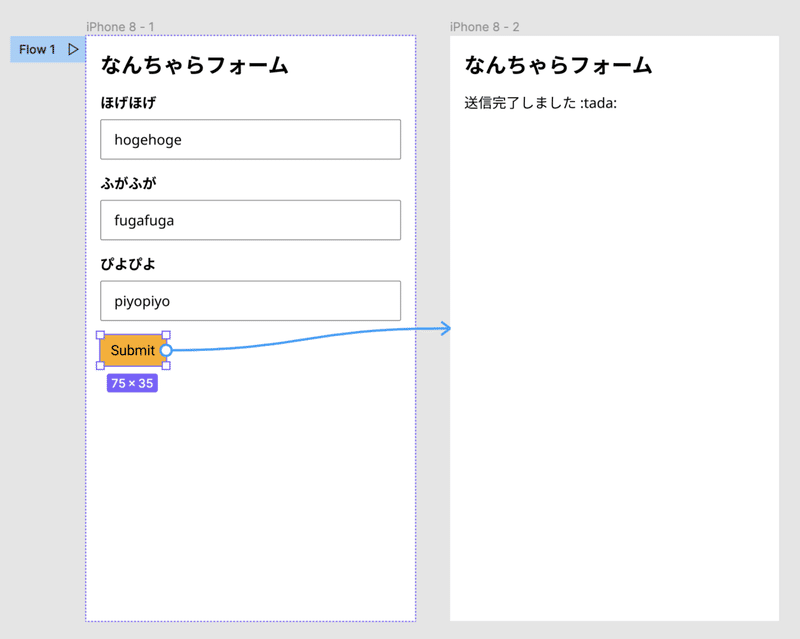Select the hogehoge input field

coord(250,139)
